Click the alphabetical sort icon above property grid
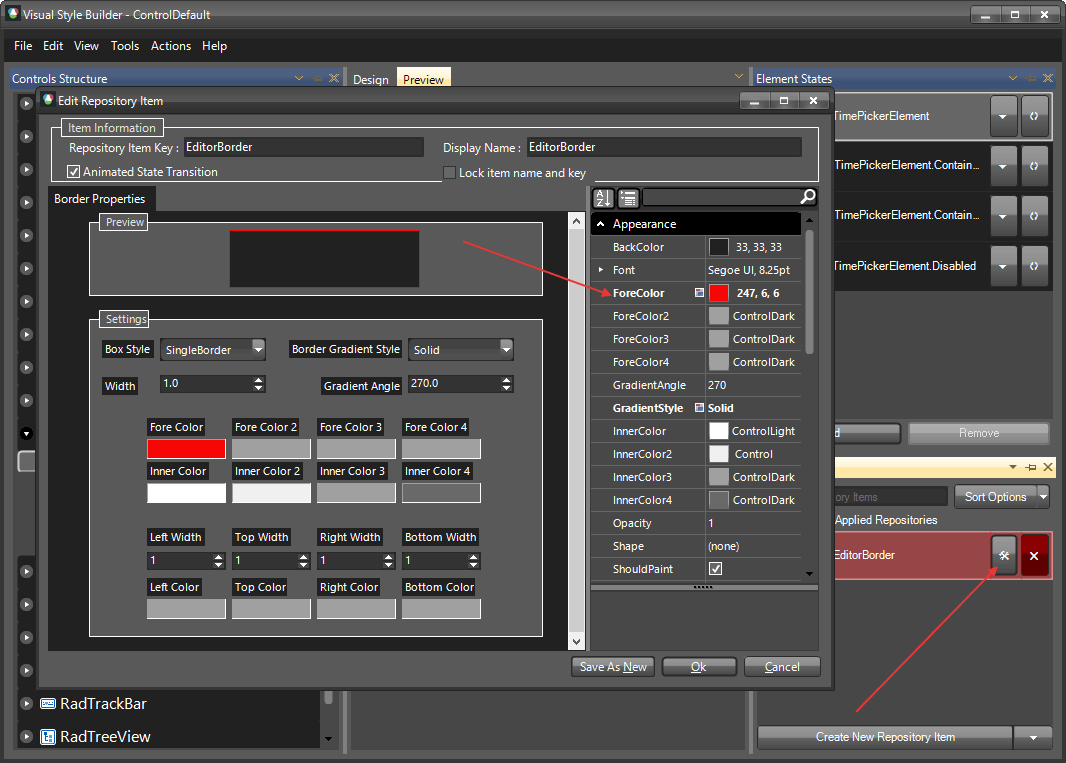The height and width of the screenshot is (763, 1066). 603,198
